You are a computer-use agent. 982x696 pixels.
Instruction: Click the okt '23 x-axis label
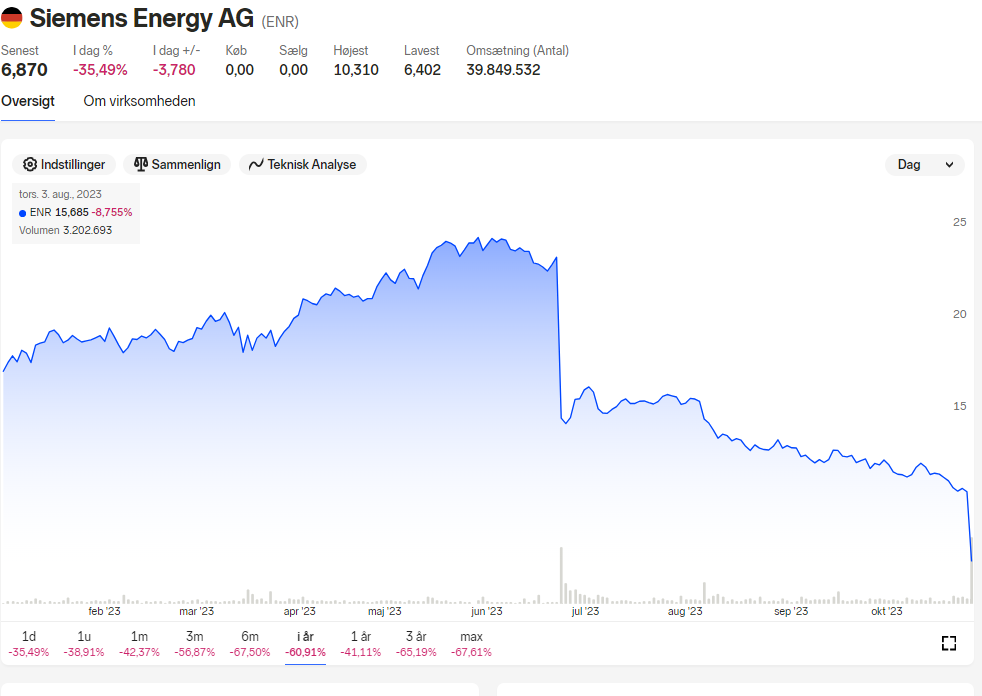[887, 611]
